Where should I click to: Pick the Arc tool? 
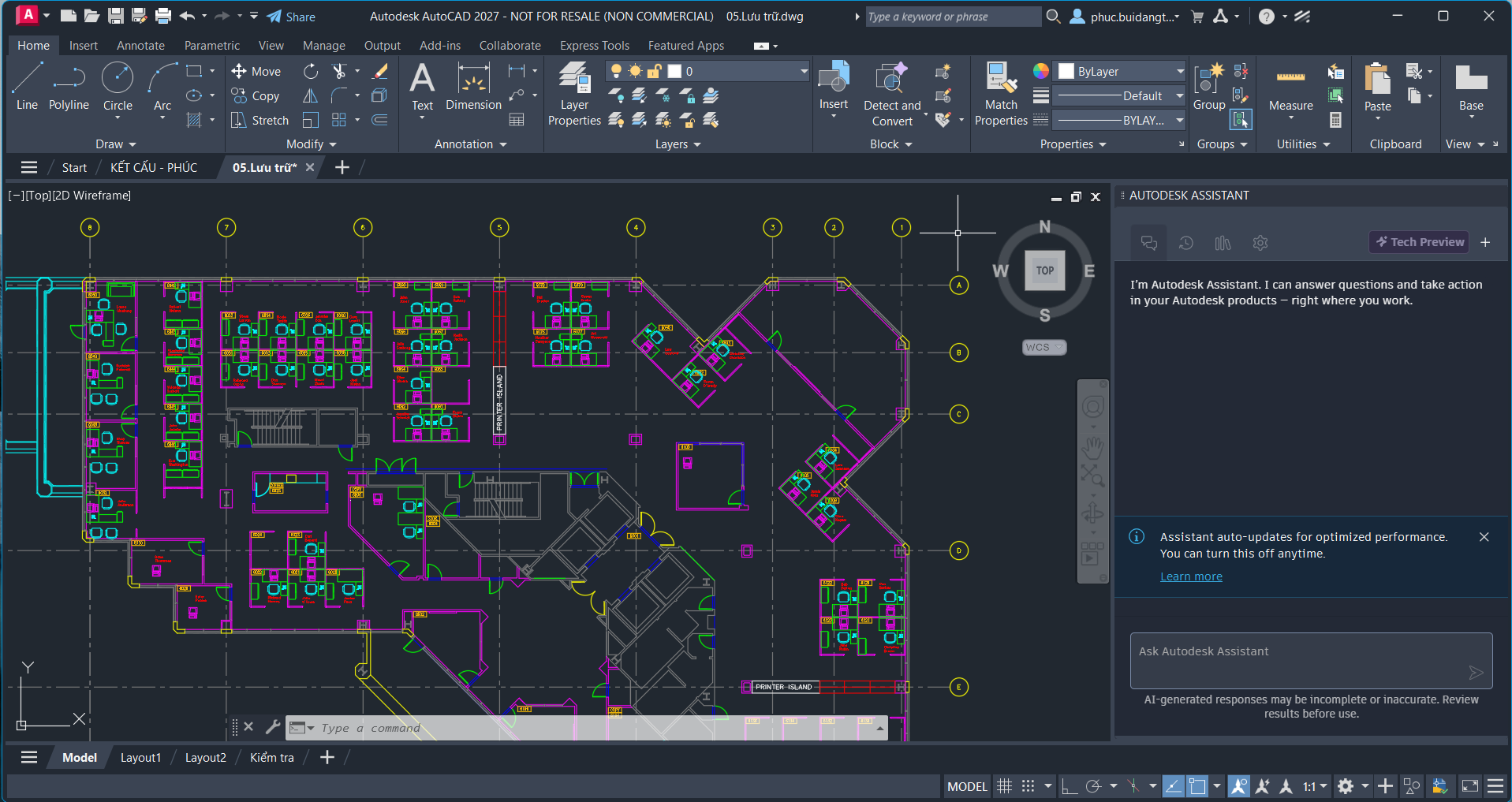tap(162, 87)
